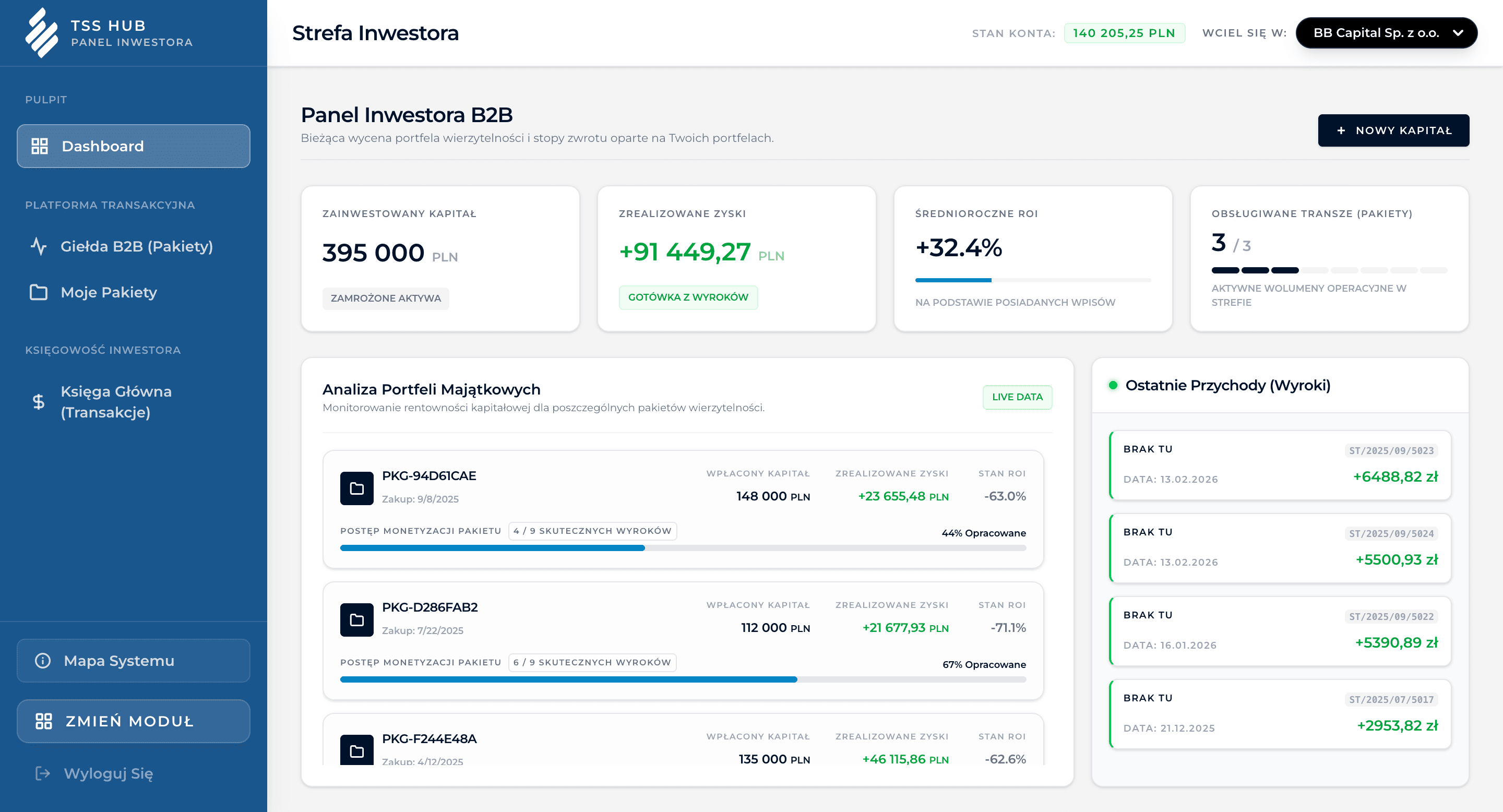Click the folder icon of PKG-D286FAB2
Image resolution: width=1503 pixels, height=812 pixels.
pyautogui.click(x=357, y=619)
